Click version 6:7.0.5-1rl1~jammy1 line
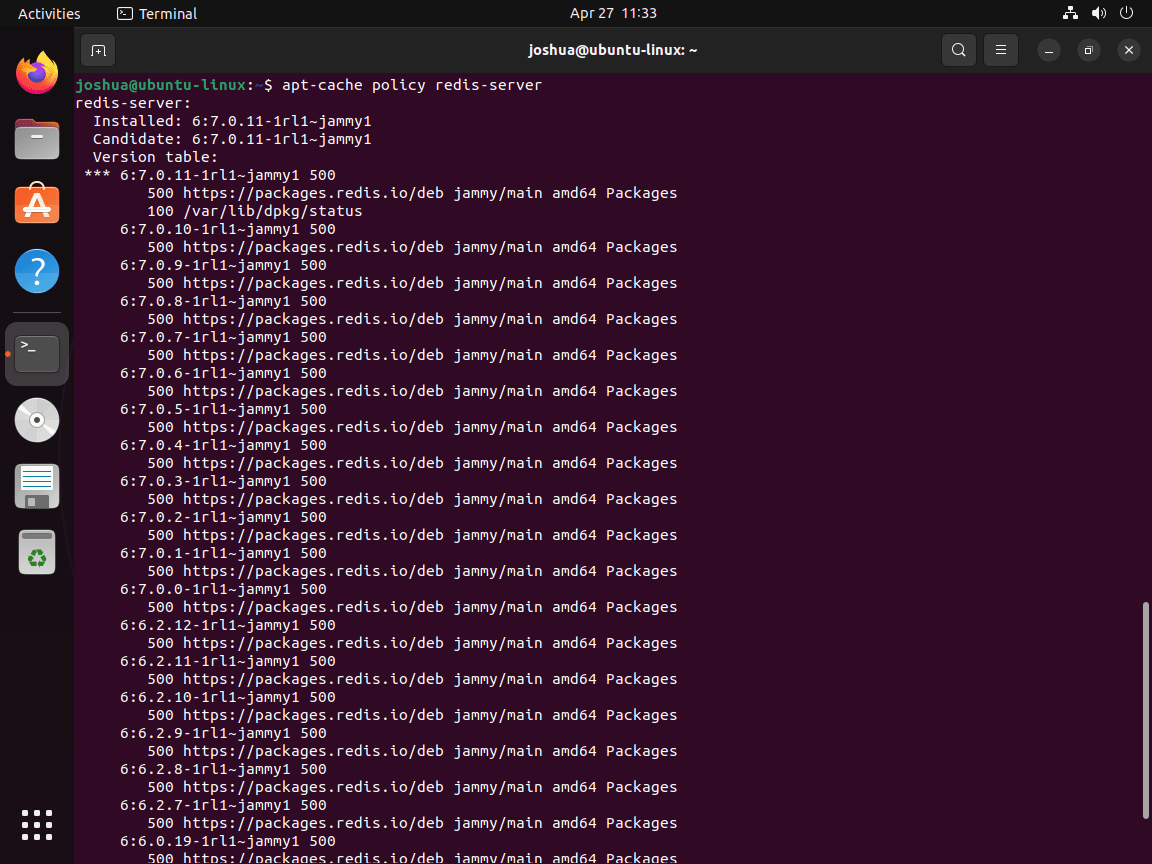The height and width of the screenshot is (864, 1152). [x=223, y=409]
